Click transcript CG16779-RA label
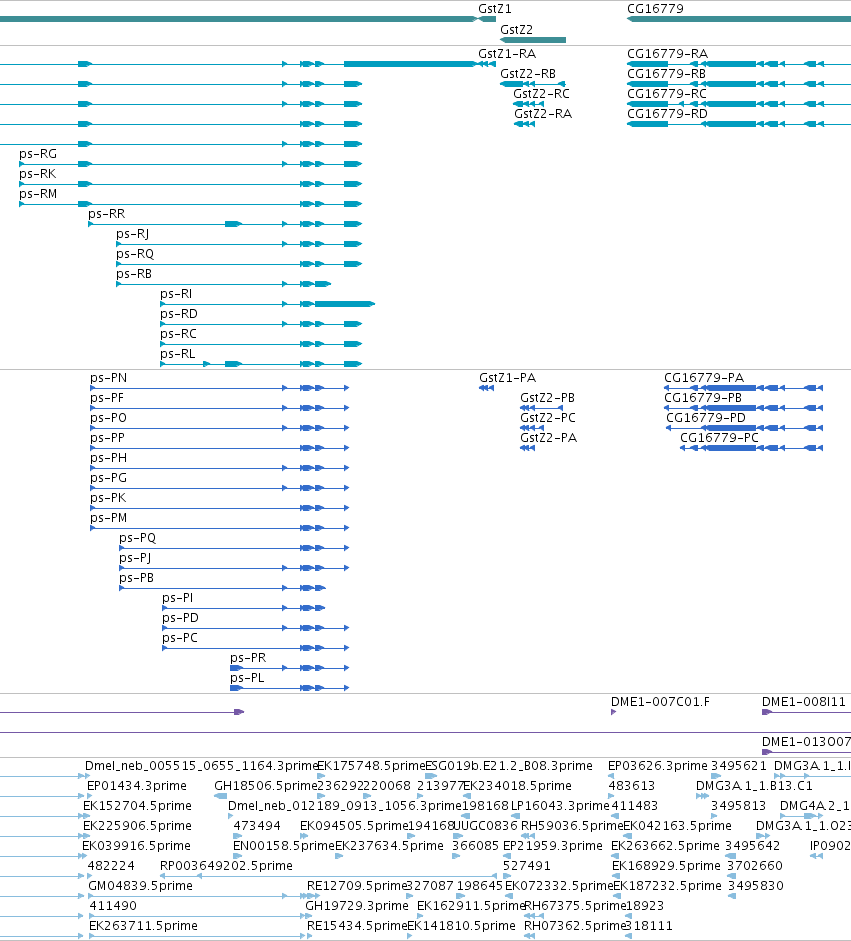851x941 pixels. coord(667,54)
